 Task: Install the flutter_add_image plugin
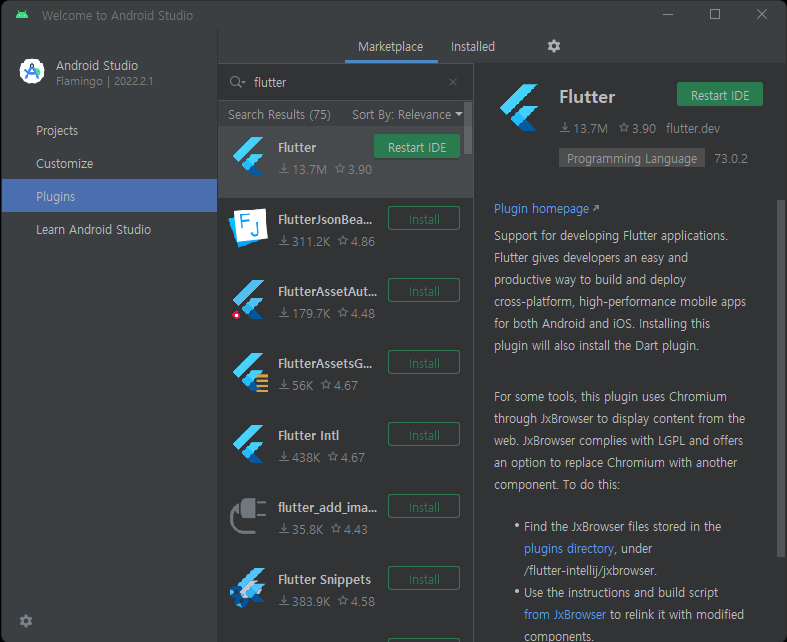pos(424,507)
